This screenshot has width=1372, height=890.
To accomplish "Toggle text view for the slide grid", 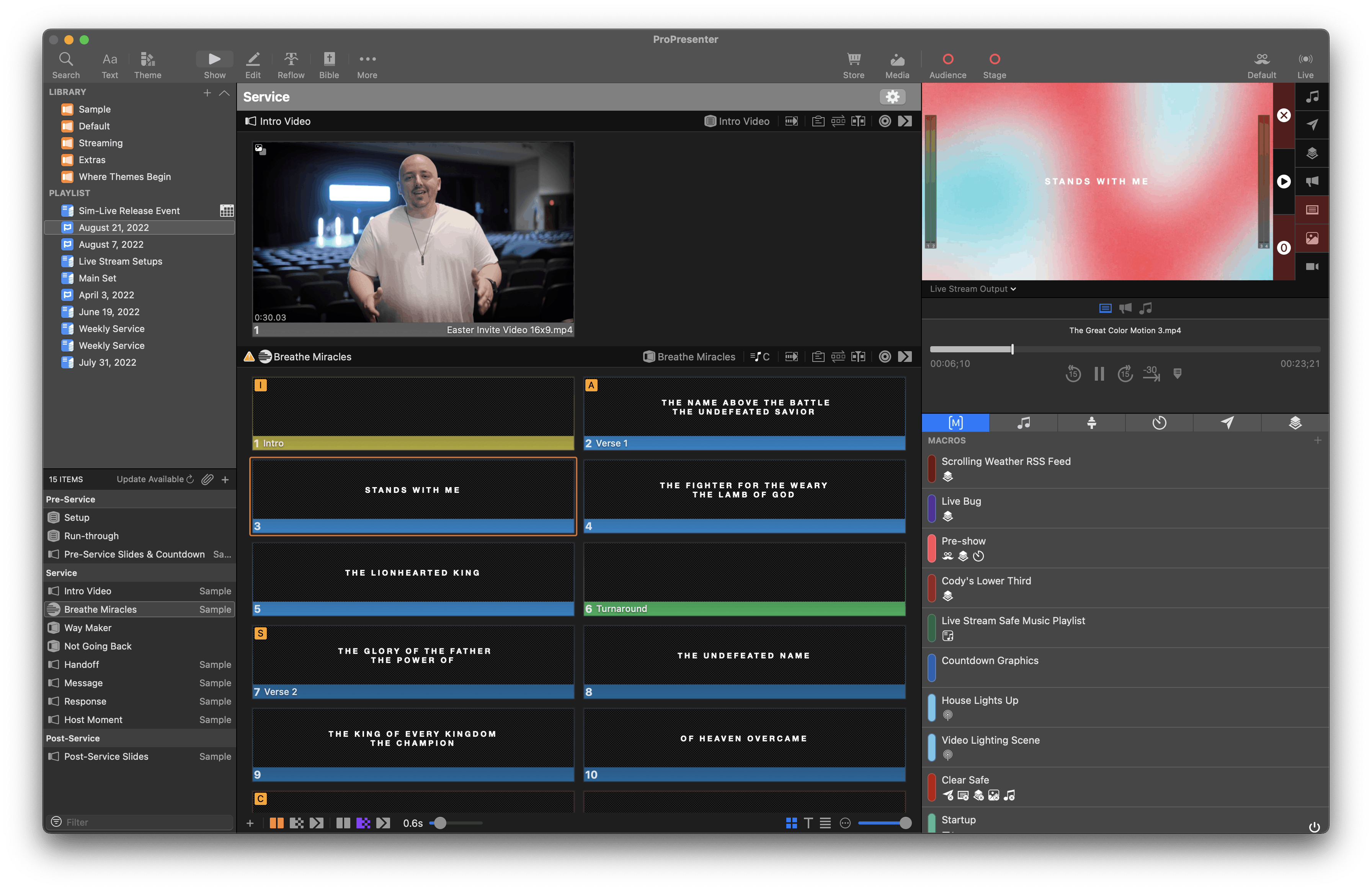I will (x=808, y=823).
